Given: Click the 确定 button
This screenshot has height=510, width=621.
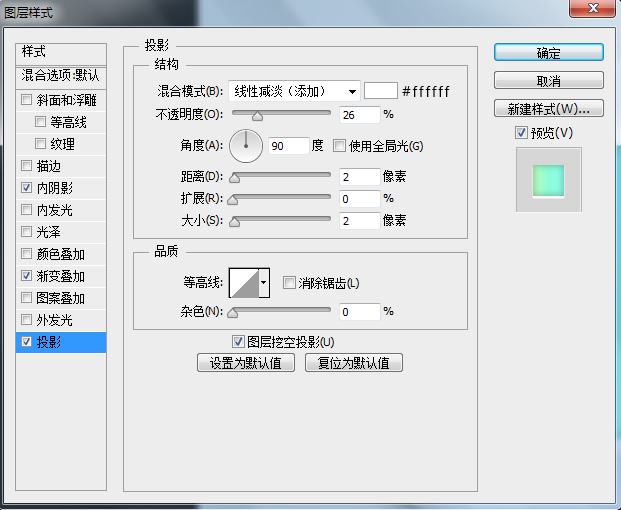Looking at the screenshot, I should [x=548, y=53].
